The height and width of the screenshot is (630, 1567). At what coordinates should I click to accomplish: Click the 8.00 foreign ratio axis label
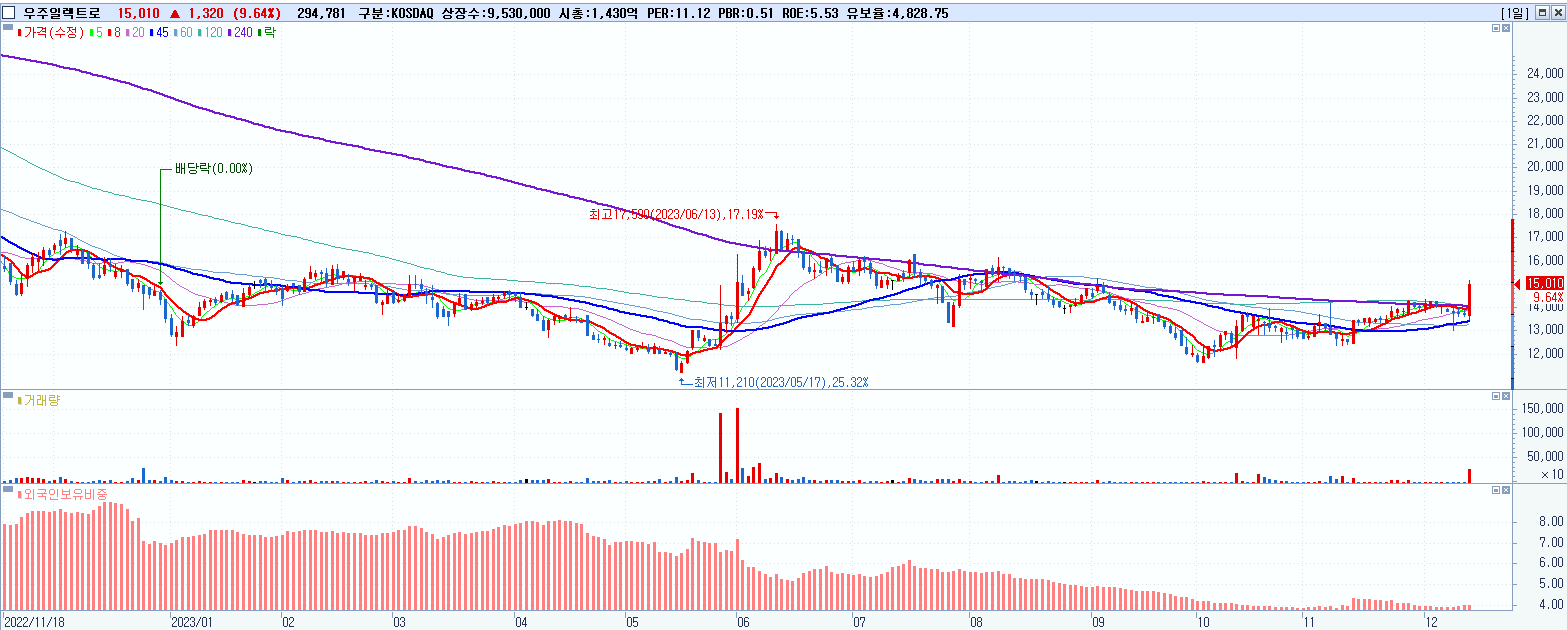[x=1551, y=522]
